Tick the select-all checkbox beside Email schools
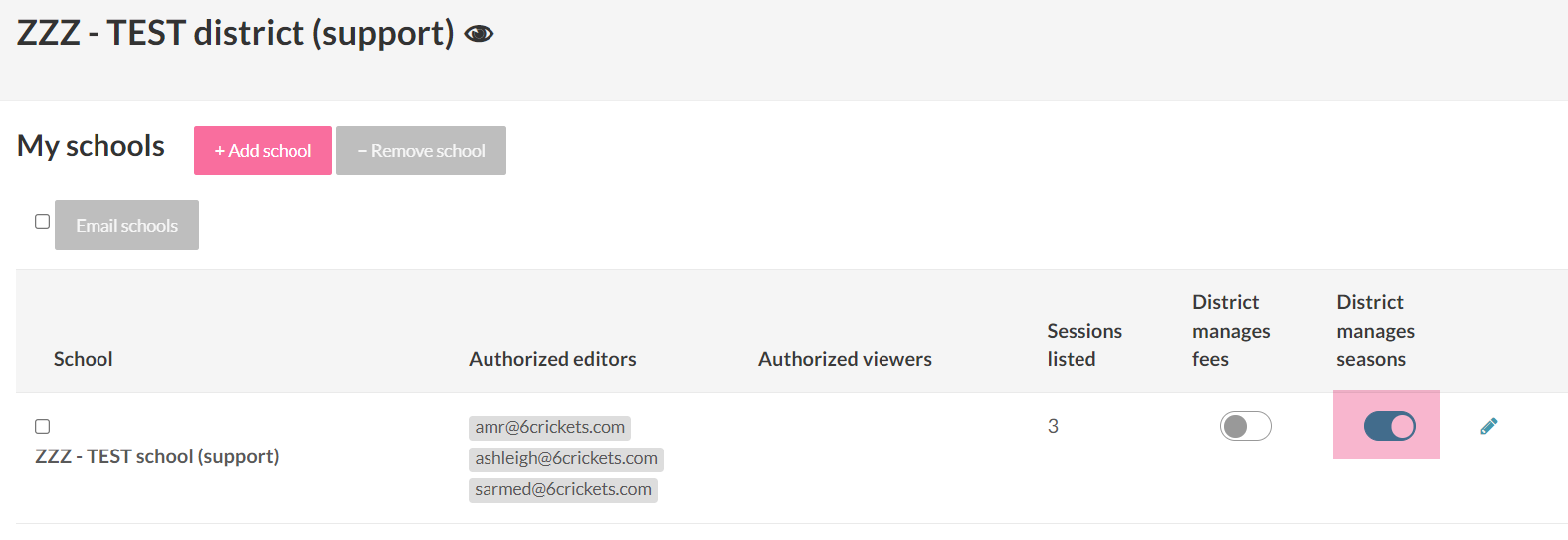Viewport: 1568px width, 540px height. [42, 221]
